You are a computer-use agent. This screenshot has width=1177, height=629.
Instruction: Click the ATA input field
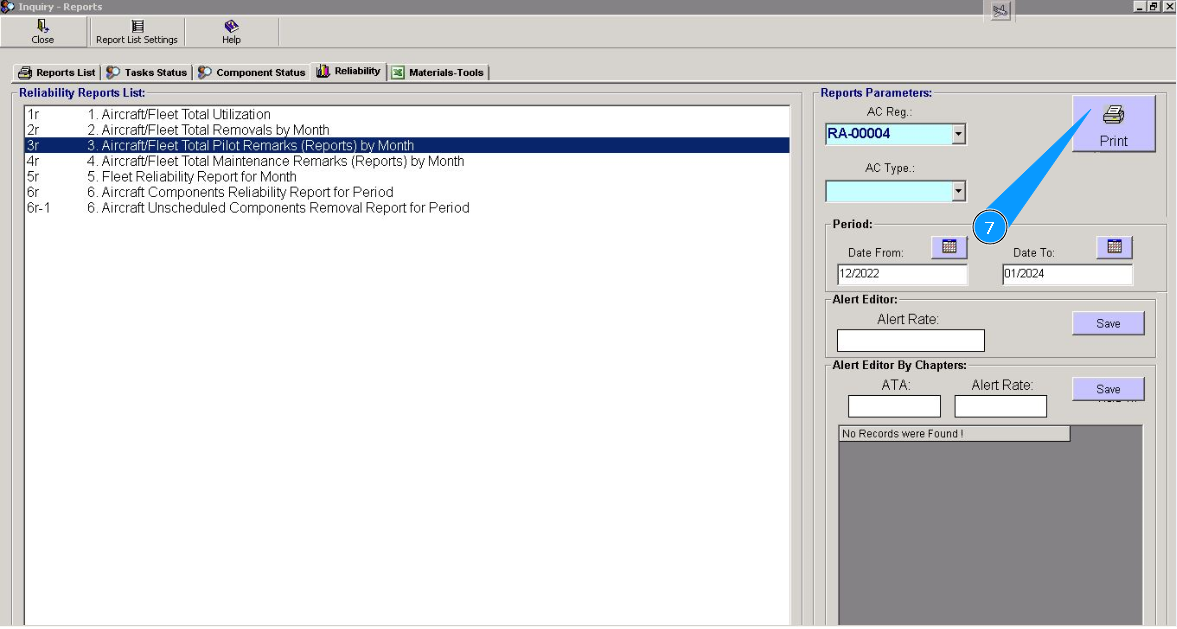click(x=894, y=406)
